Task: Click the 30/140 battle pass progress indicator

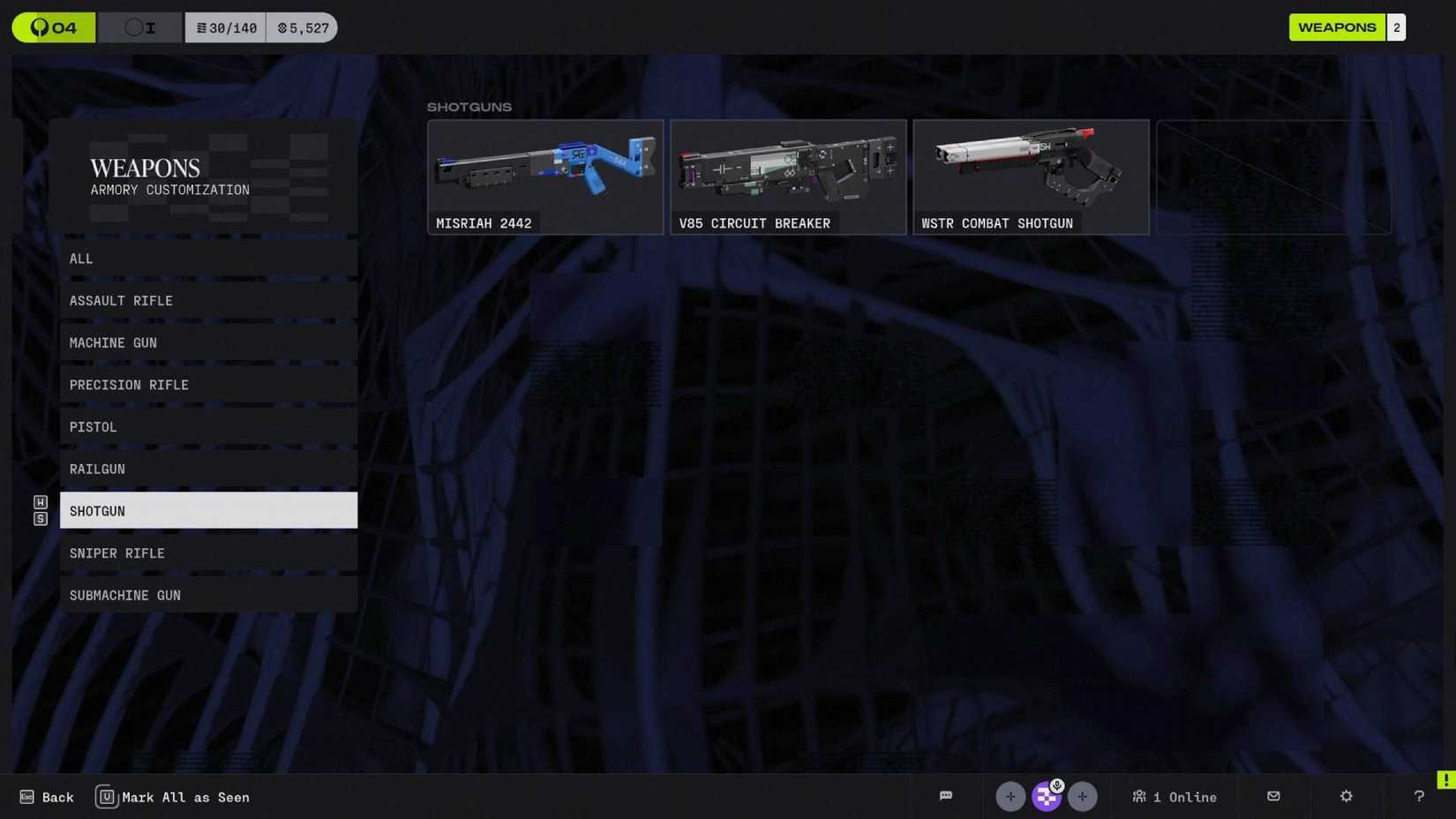Action: 225,27
